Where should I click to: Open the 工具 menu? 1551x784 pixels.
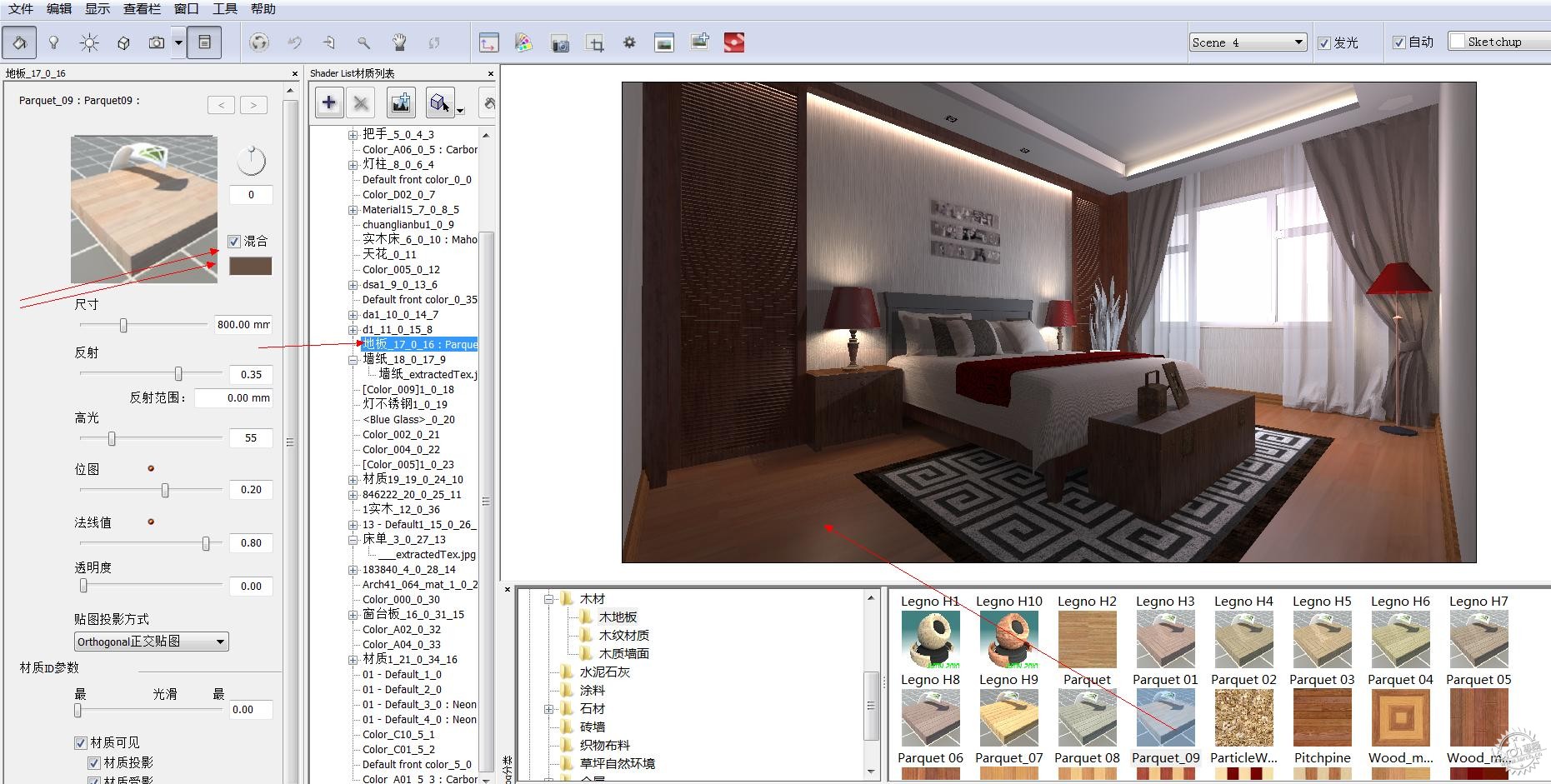click(225, 9)
